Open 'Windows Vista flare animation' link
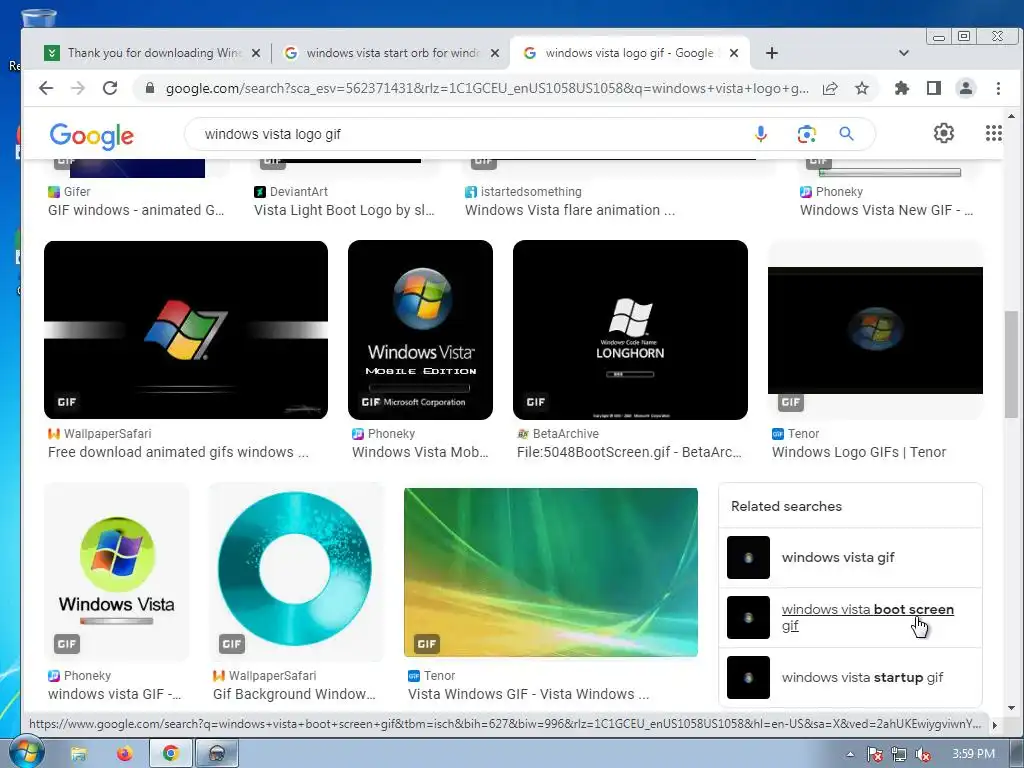This screenshot has width=1024, height=768. tap(570, 210)
